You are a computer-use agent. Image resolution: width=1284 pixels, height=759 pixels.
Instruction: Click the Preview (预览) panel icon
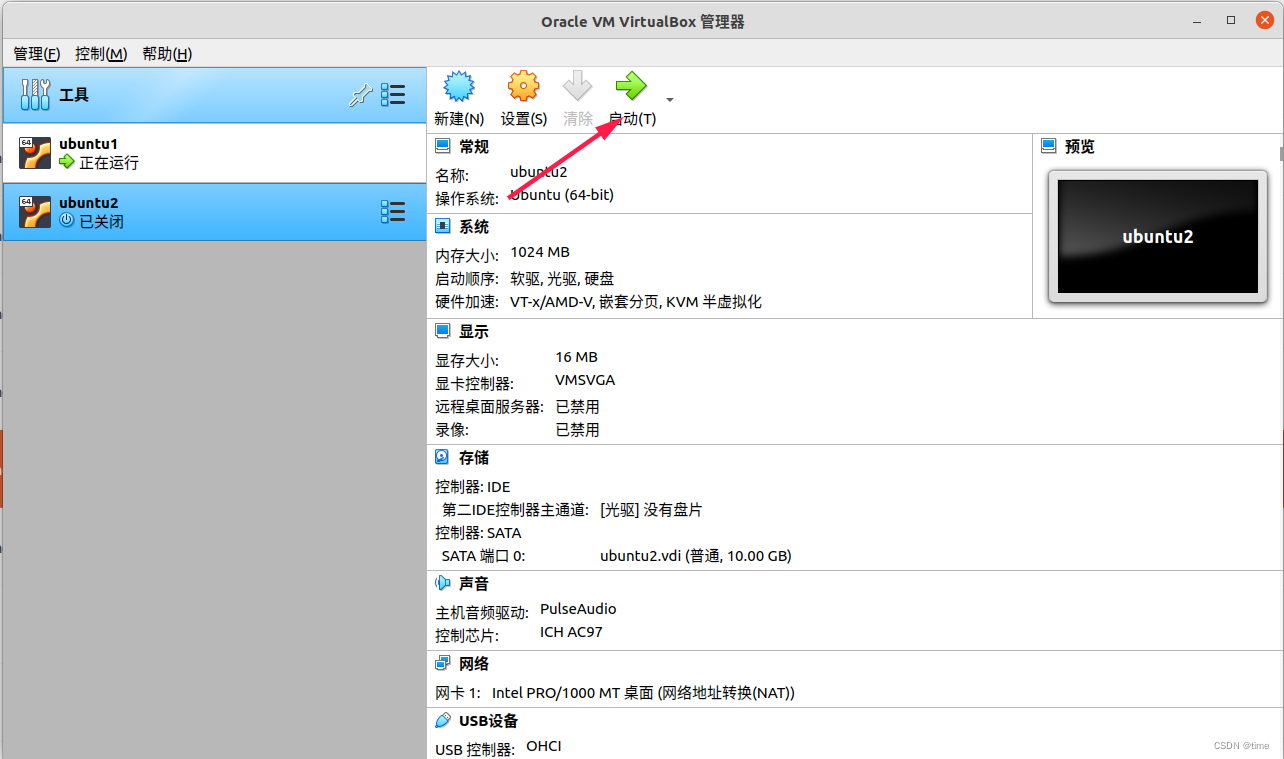(x=1049, y=146)
